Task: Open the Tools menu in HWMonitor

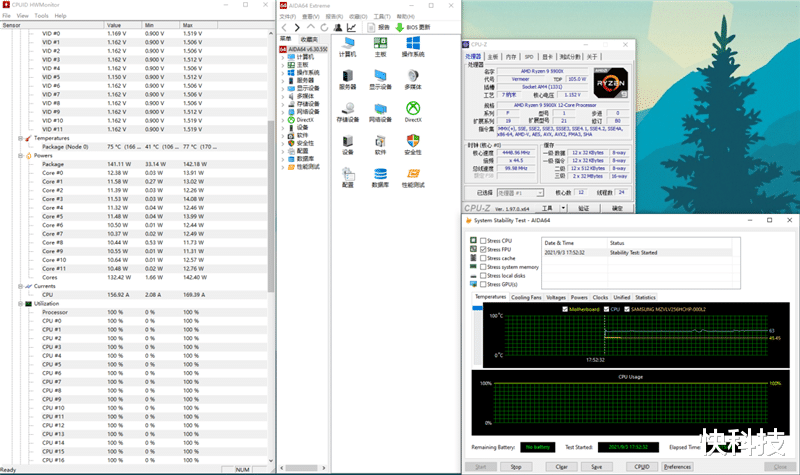Action: [x=41, y=16]
